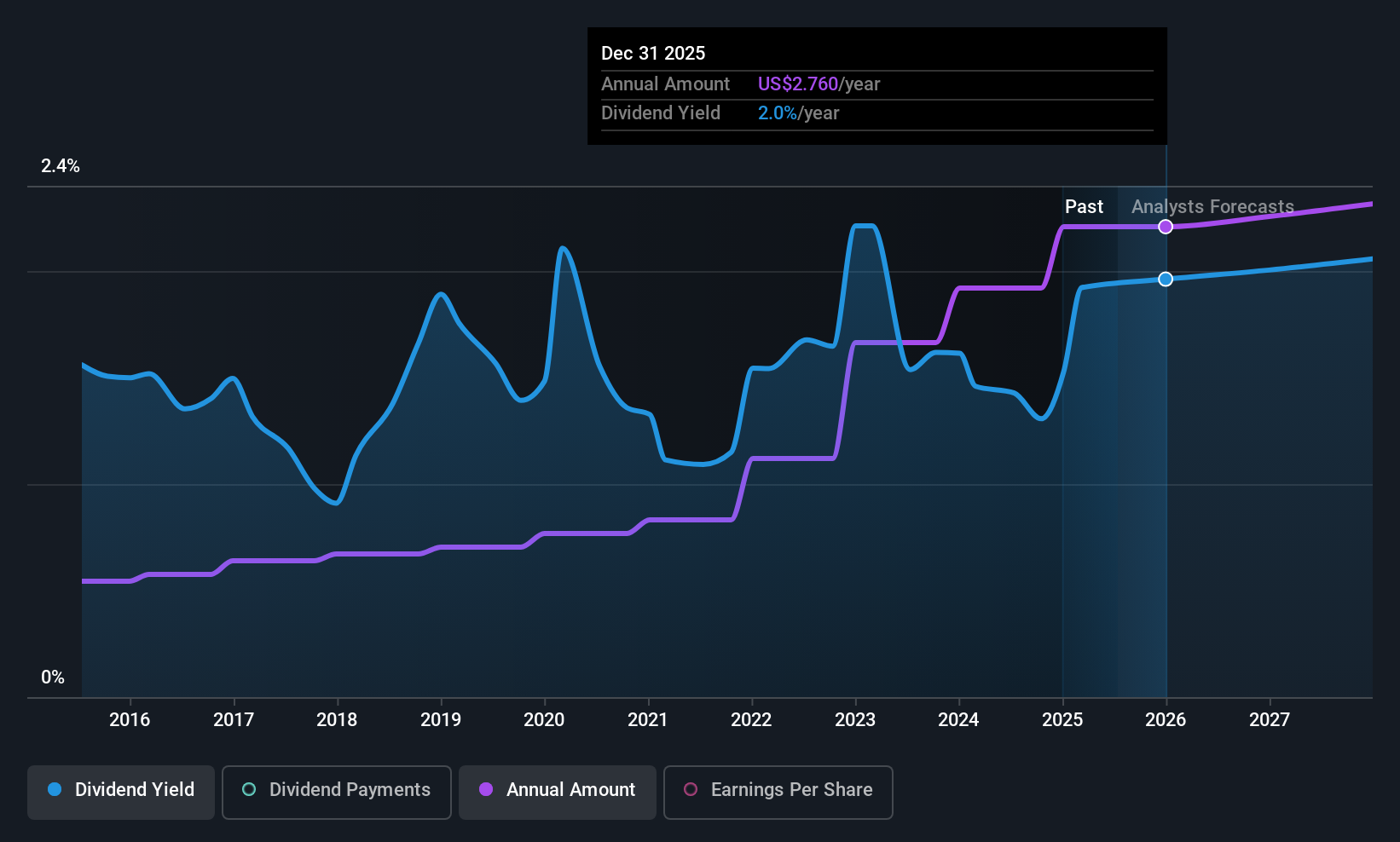The width and height of the screenshot is (1400, 842).
Task: Enable the Dividend Payments series
Action: (337, 793)
